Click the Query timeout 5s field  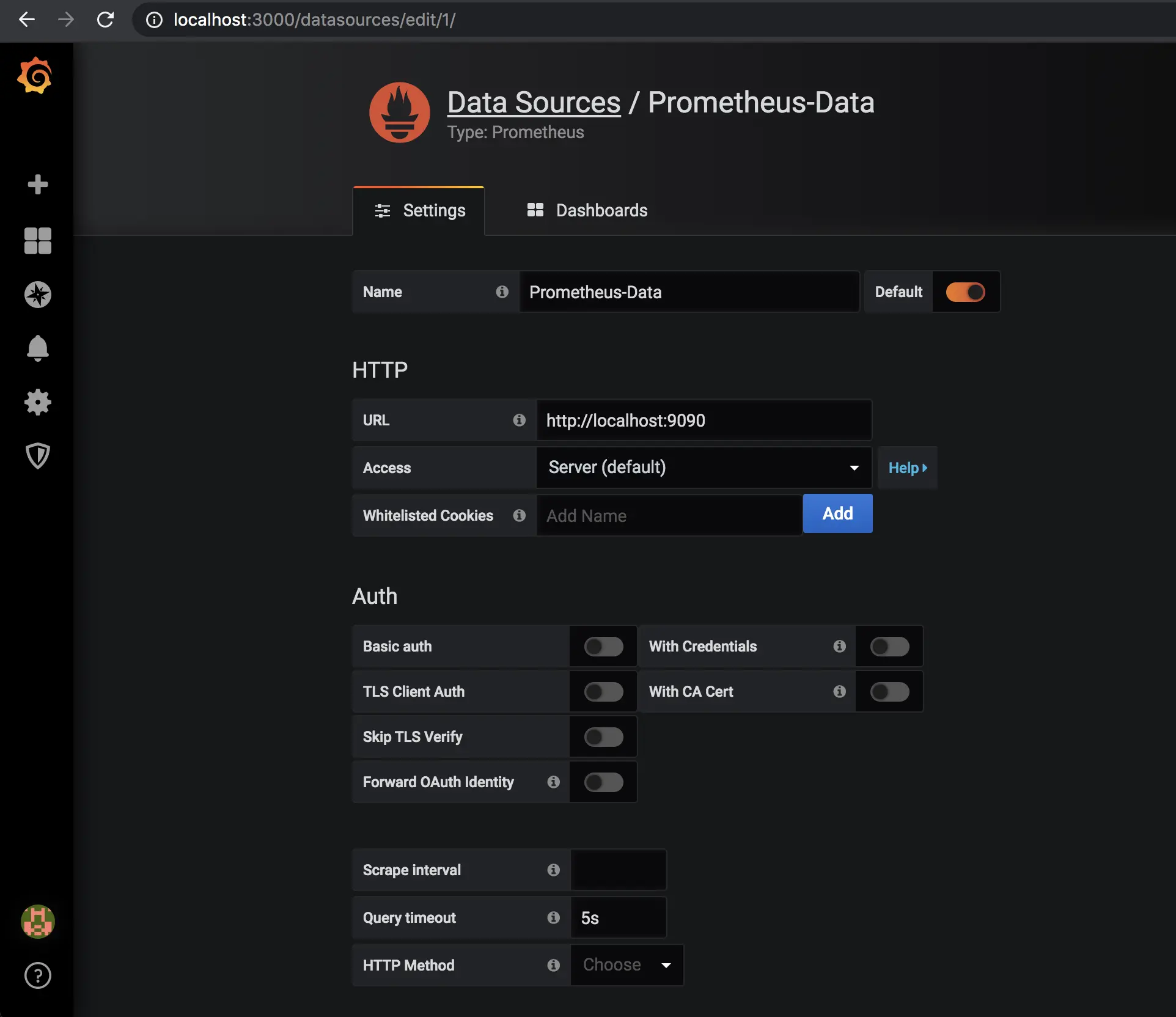click(x=619, y=917)
